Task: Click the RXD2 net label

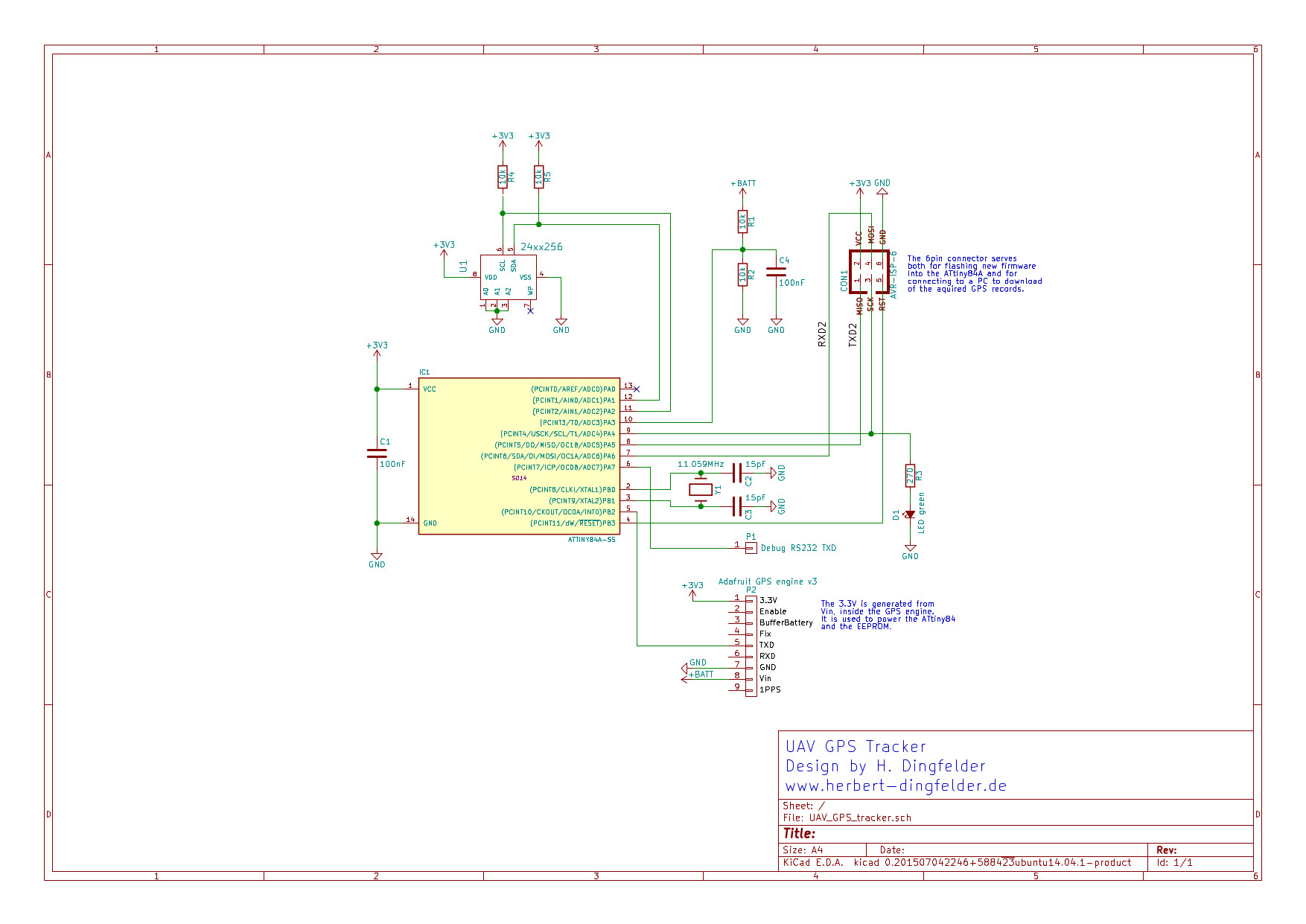Action: 822,334
